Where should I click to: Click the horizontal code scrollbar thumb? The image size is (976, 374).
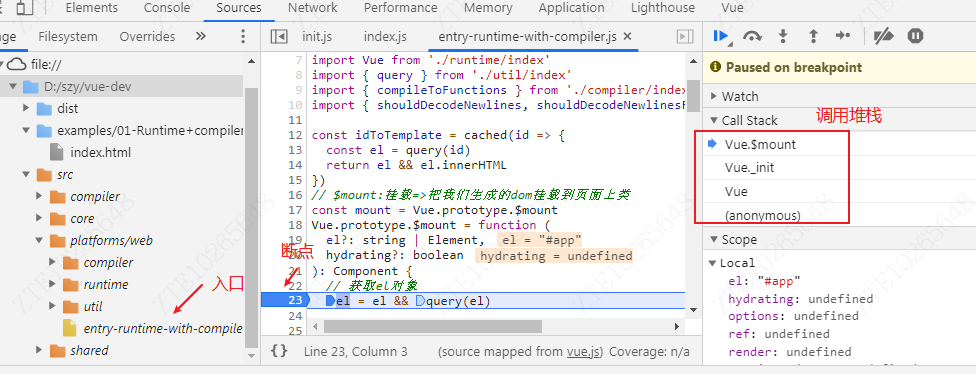point(433,326)
